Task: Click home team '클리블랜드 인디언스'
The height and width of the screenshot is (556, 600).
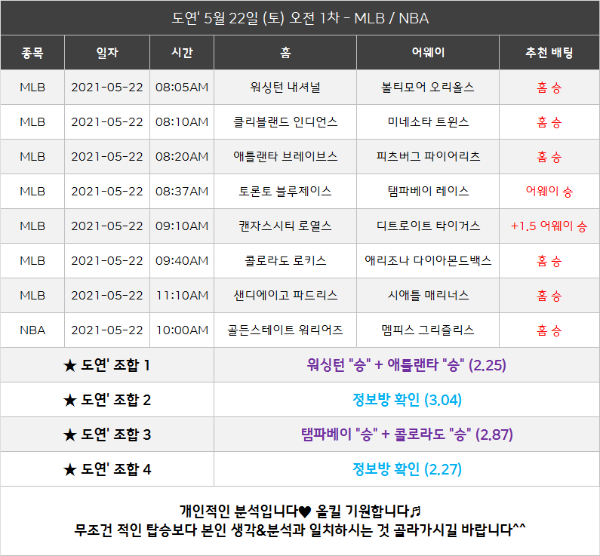Action: tap(285, 122)
